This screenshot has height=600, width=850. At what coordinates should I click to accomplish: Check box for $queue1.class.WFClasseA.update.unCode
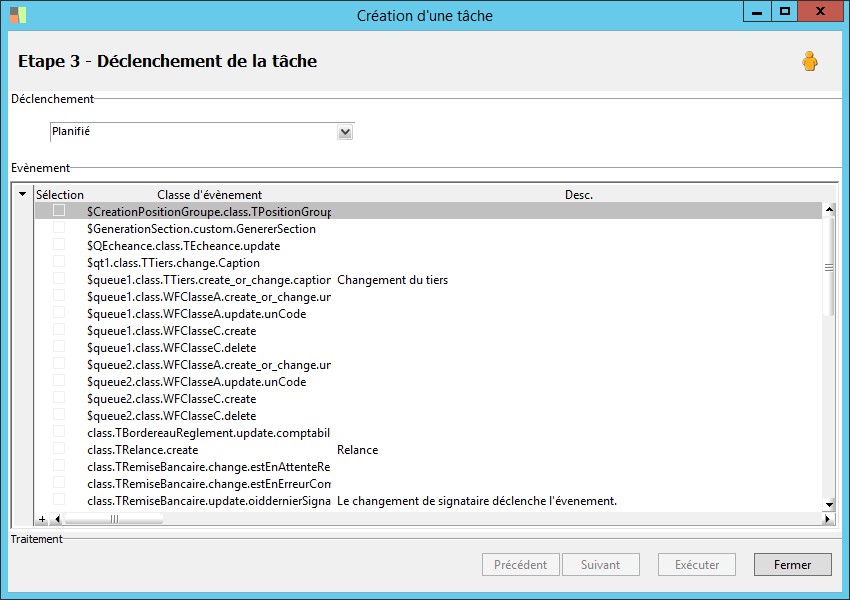point(59,312)
